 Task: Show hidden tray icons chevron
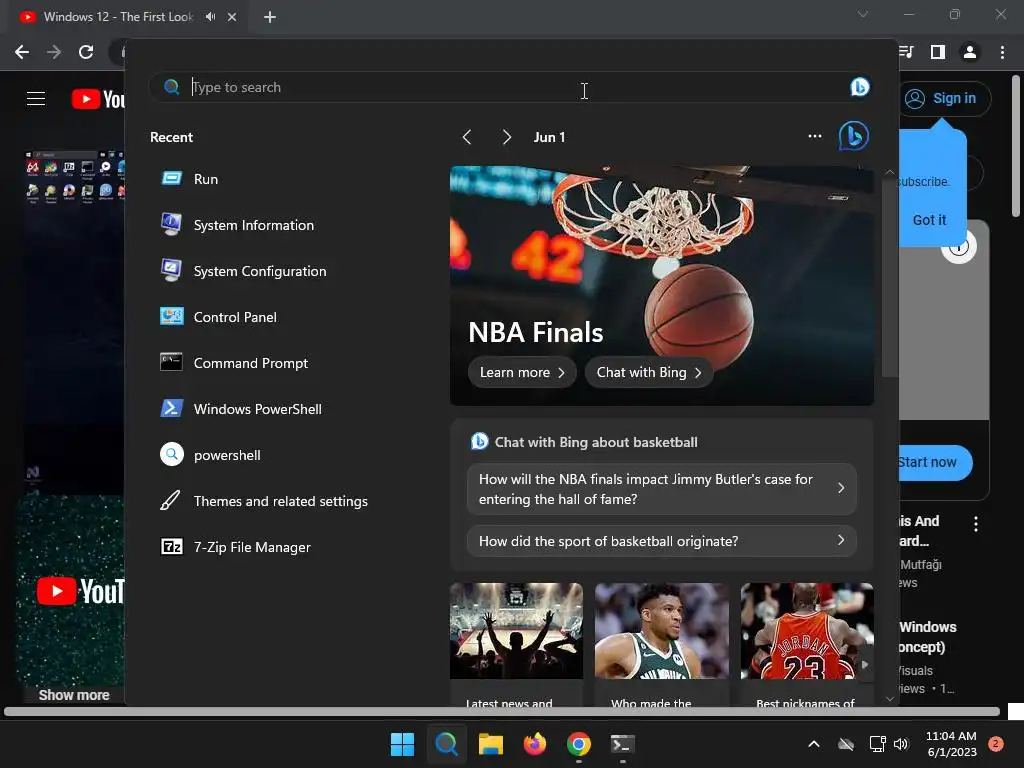pos(814,744)
